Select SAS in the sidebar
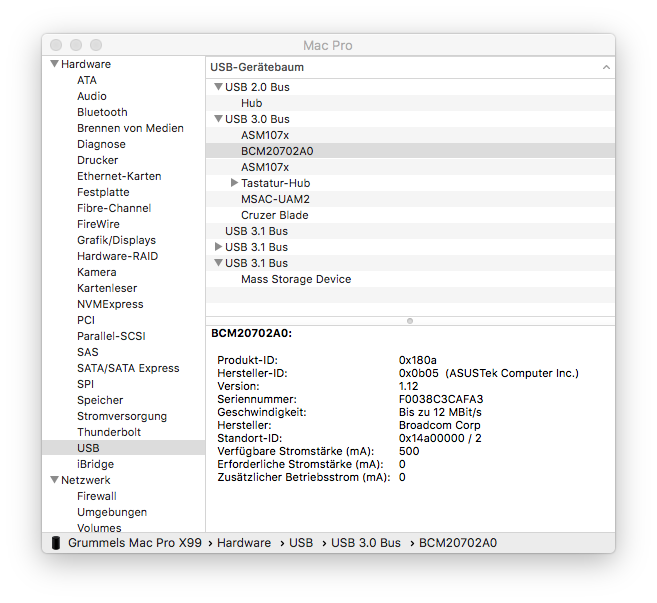This screenshot has width=657, height=603. tap(88, 352)
